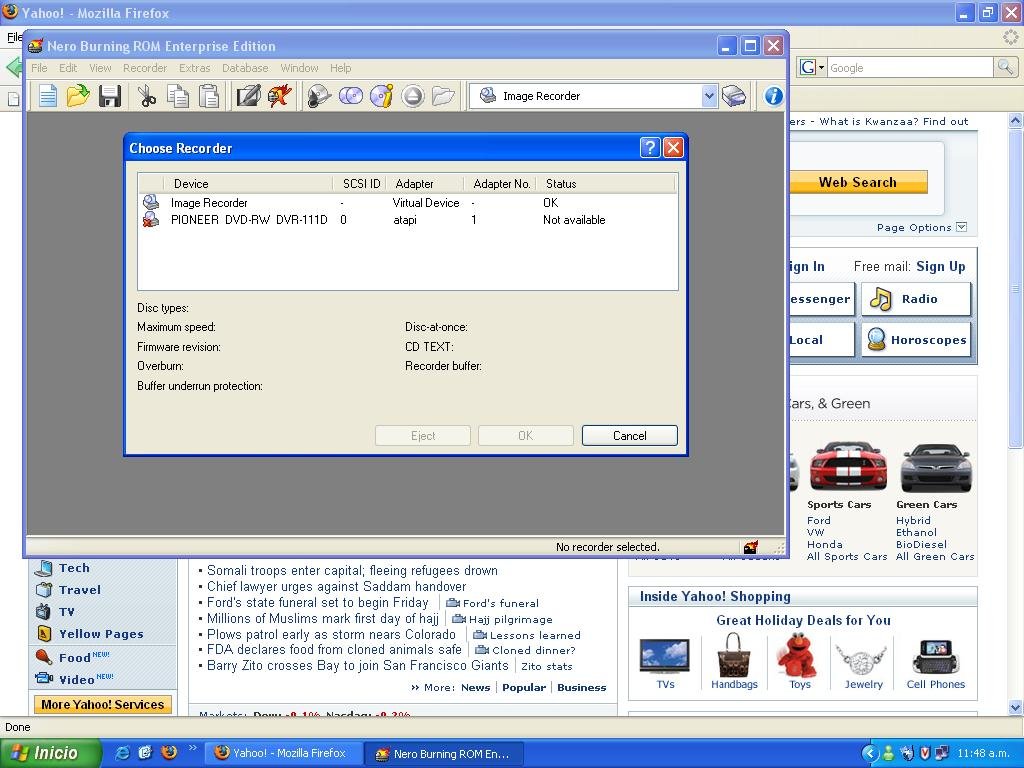Click the Travel suitcase icon in Yahoo sidebar
The image size is (1024, 768).
[44, 590]
